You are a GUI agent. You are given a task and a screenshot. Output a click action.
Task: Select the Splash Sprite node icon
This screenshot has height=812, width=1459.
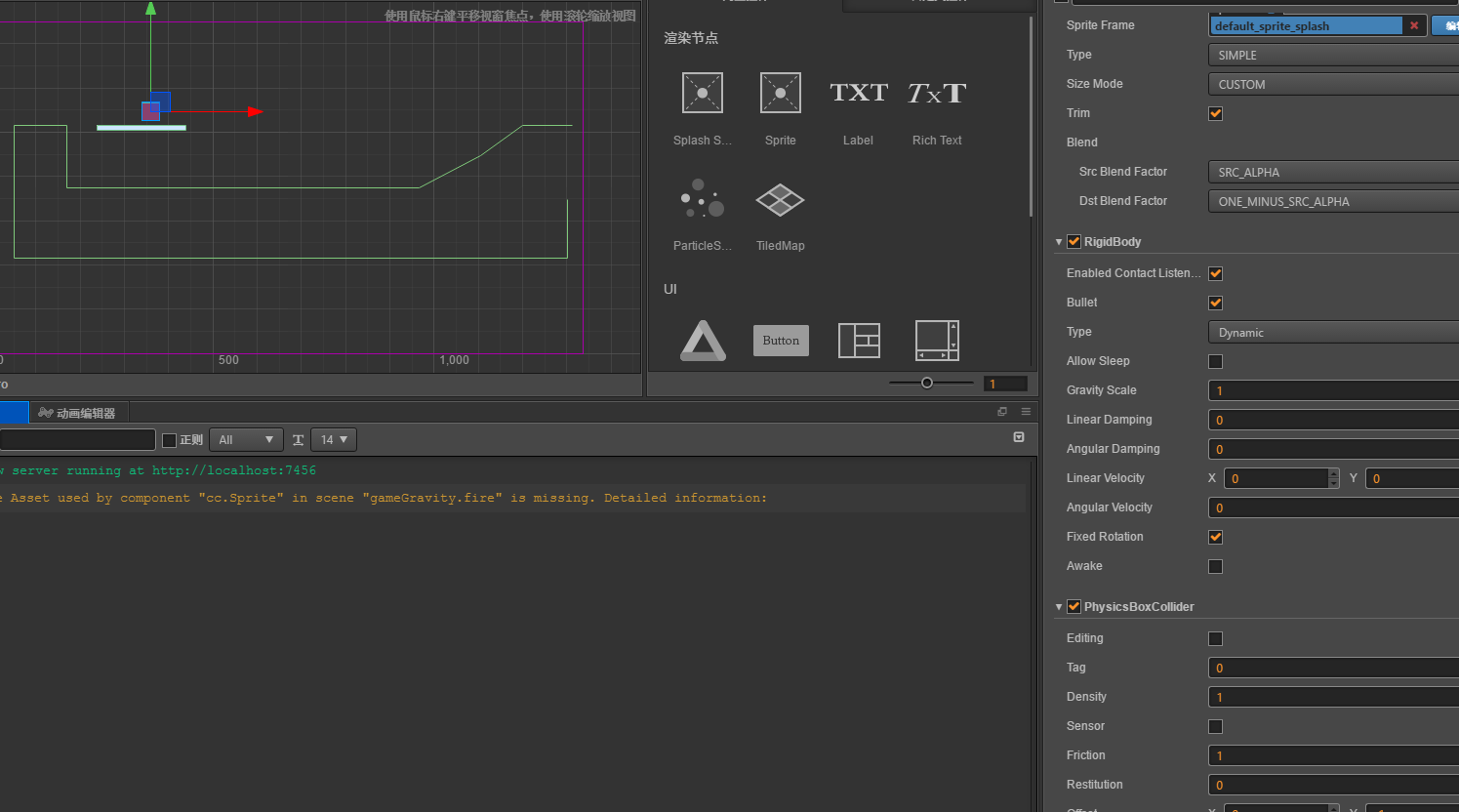click(x=703, y=93)
